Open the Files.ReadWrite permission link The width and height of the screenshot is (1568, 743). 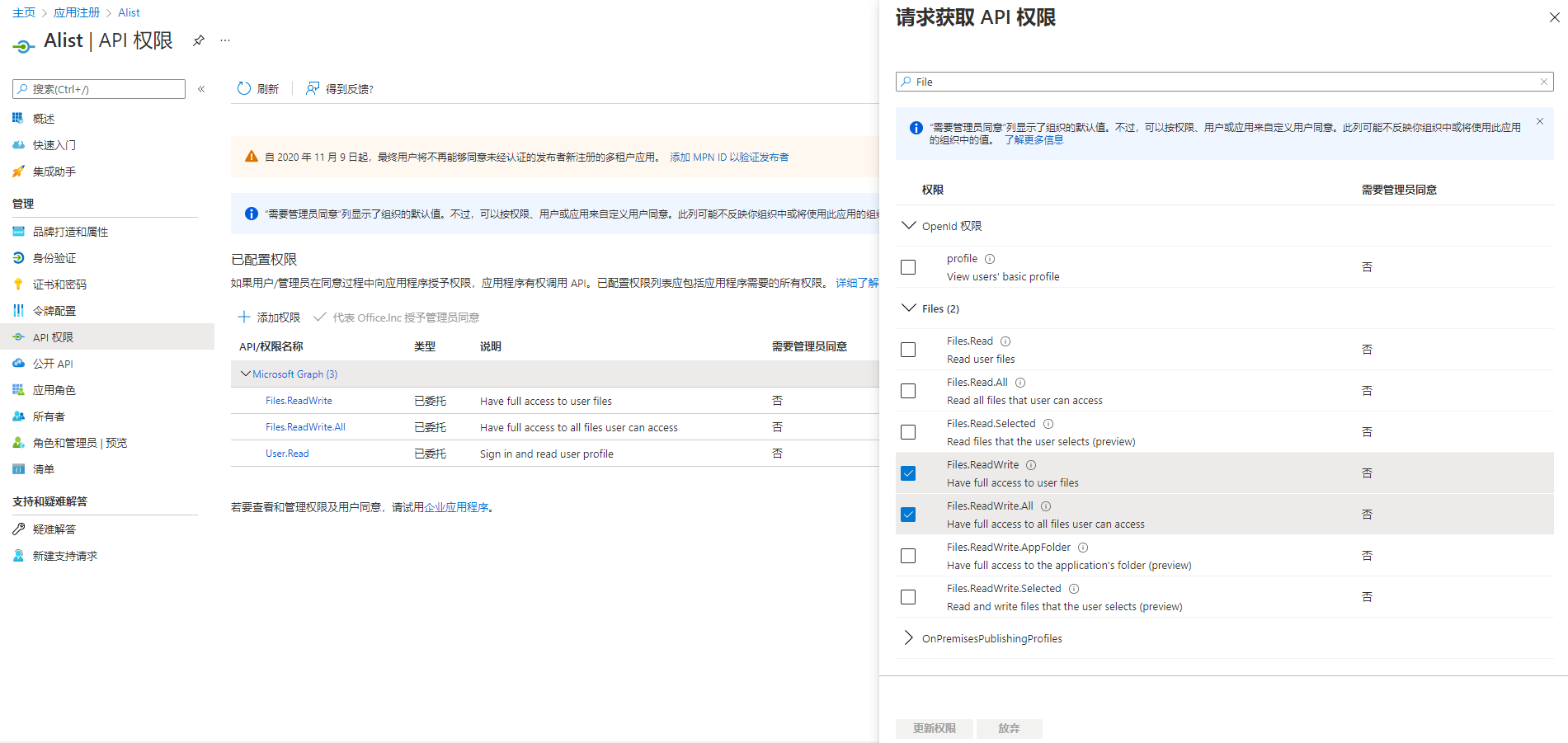click(299, 401)
